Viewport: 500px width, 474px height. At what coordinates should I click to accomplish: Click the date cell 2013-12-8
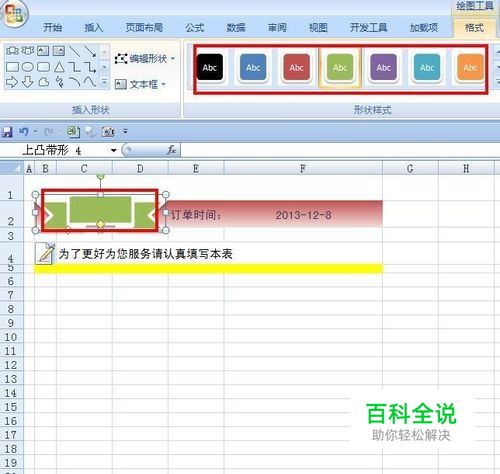(303, 215)
